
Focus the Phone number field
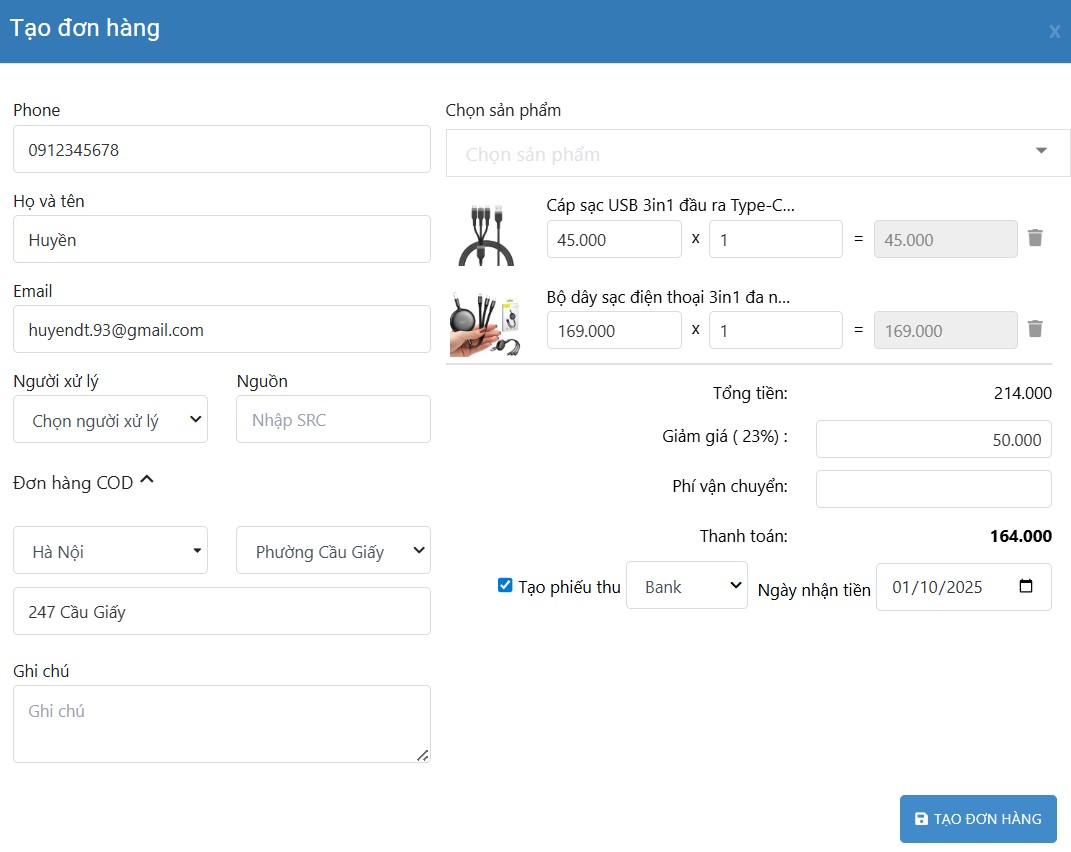point(221,150)
